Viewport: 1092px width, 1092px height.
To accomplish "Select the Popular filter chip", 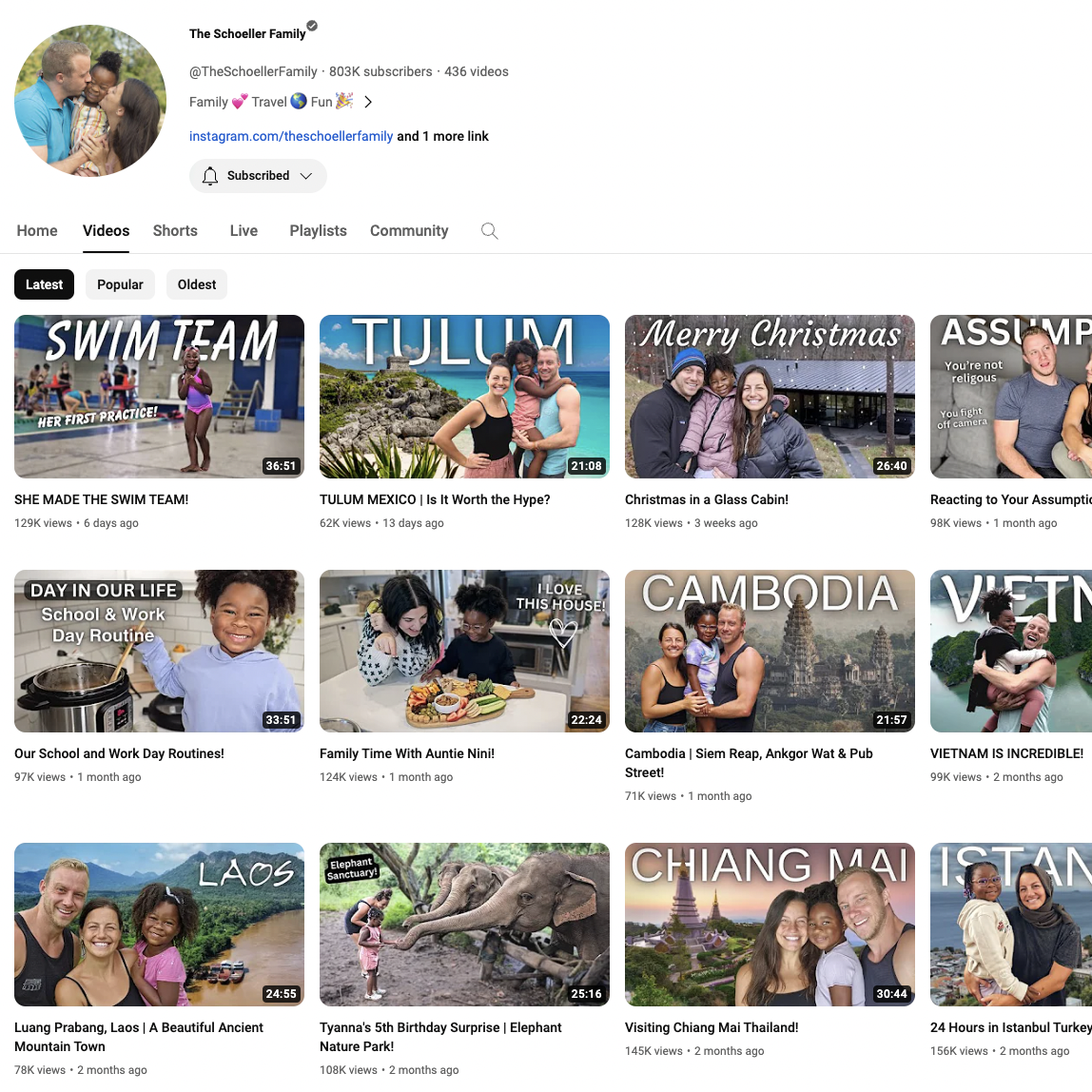I will pyautogui.click(x=120, y=284).
